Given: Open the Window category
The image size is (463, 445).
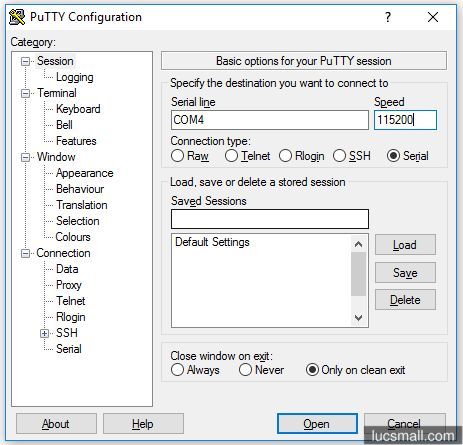Looking at the screenshot, I should click(56, 157).
